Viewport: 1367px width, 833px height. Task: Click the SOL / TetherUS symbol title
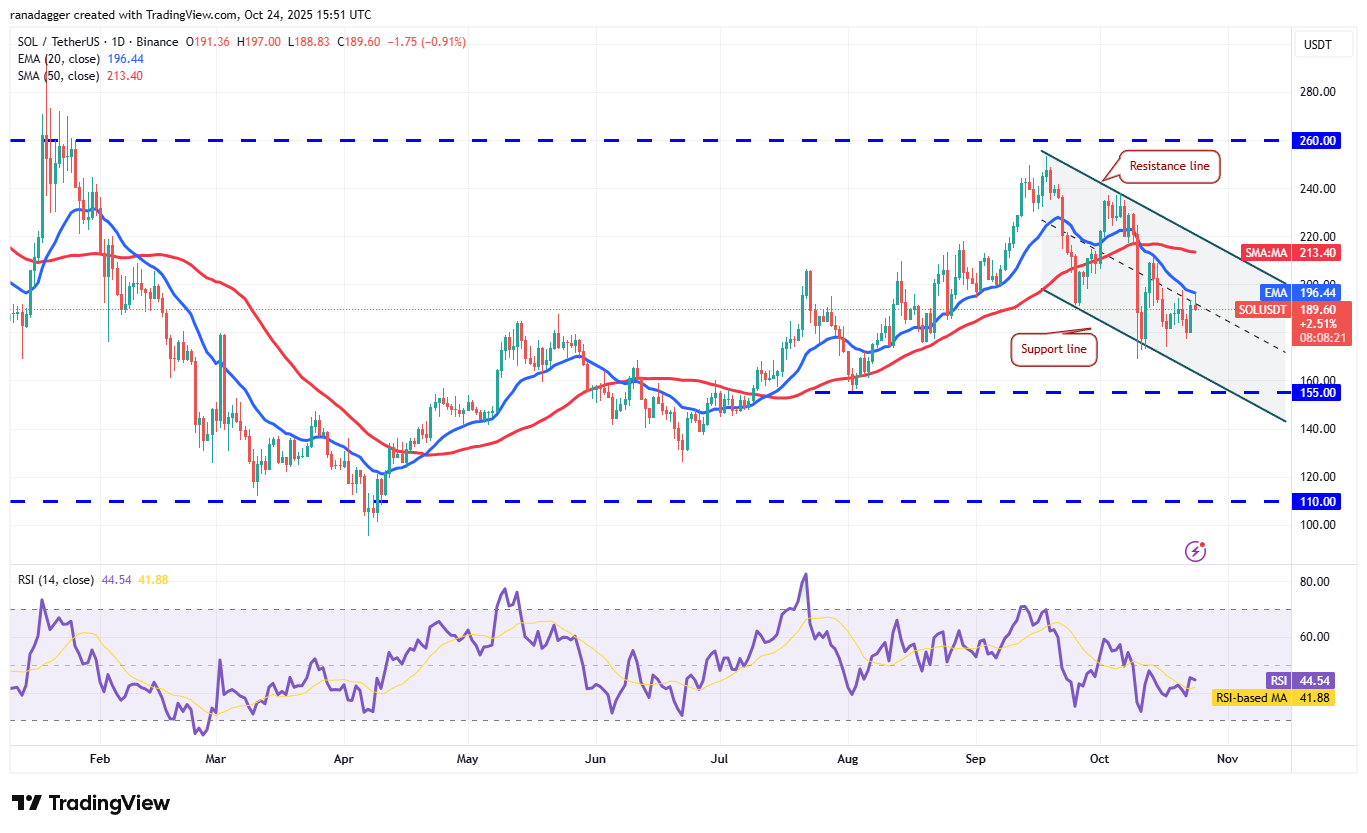(60, 42)
